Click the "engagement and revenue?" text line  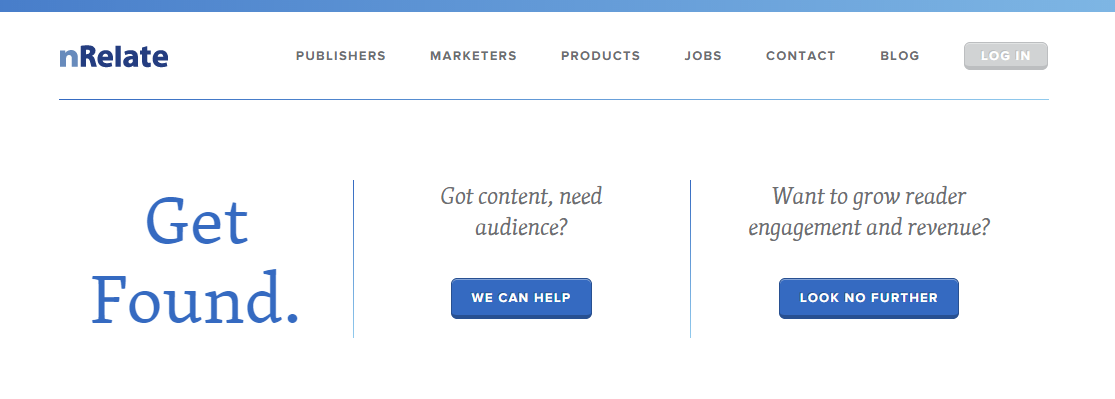pos(869,228)
